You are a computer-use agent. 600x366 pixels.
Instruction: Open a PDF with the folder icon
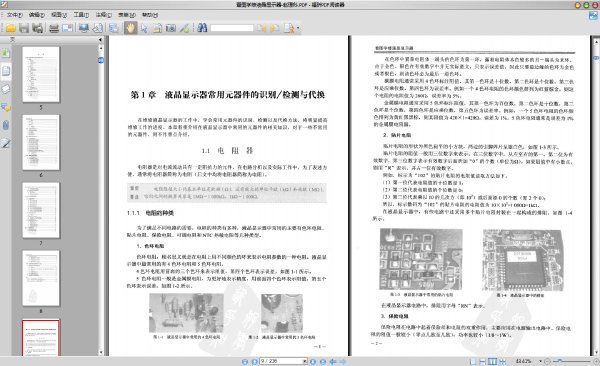[11, 28]
